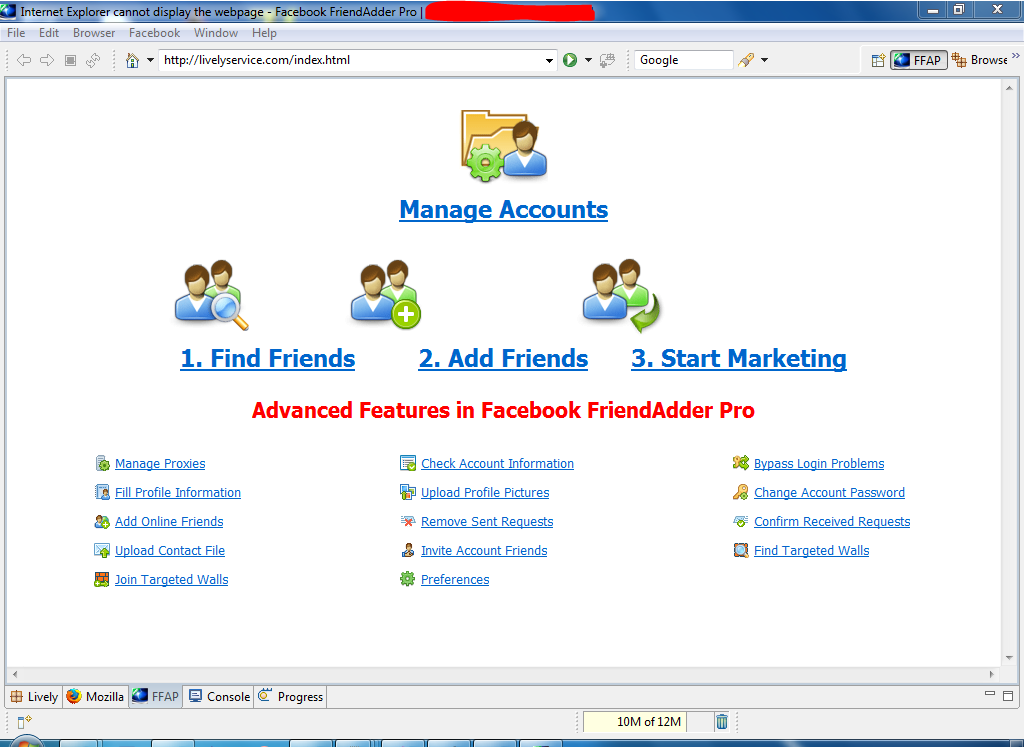Click the Stop loading button
1024x747 pixels.
tap(71, 60)
